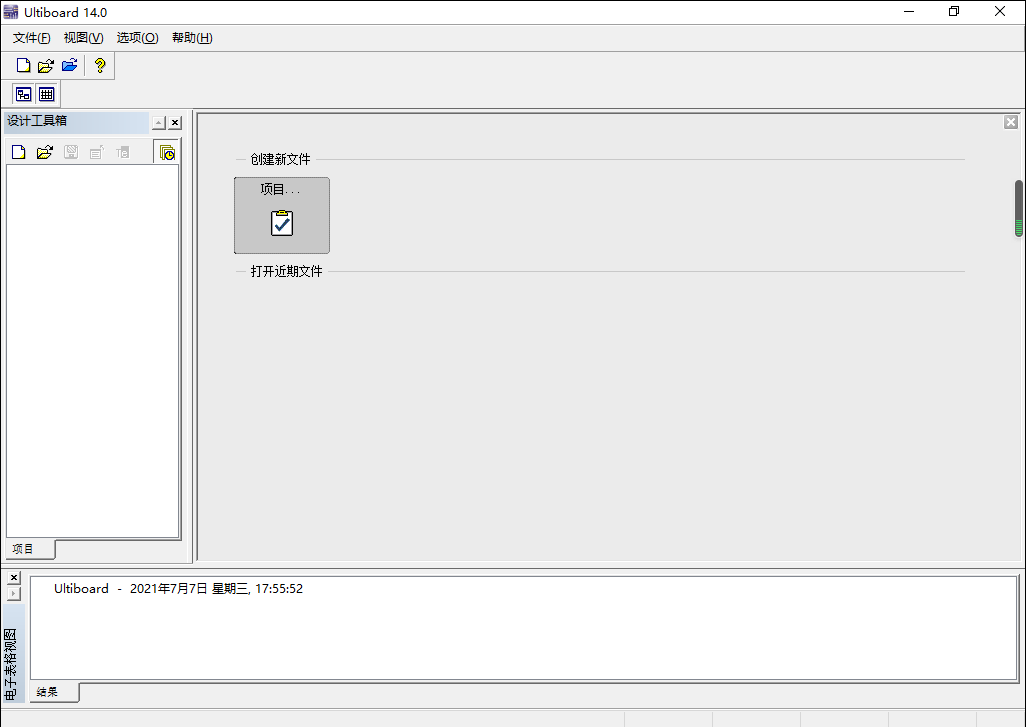Click the yellow Open file folder icon

[x=46, y=66]
